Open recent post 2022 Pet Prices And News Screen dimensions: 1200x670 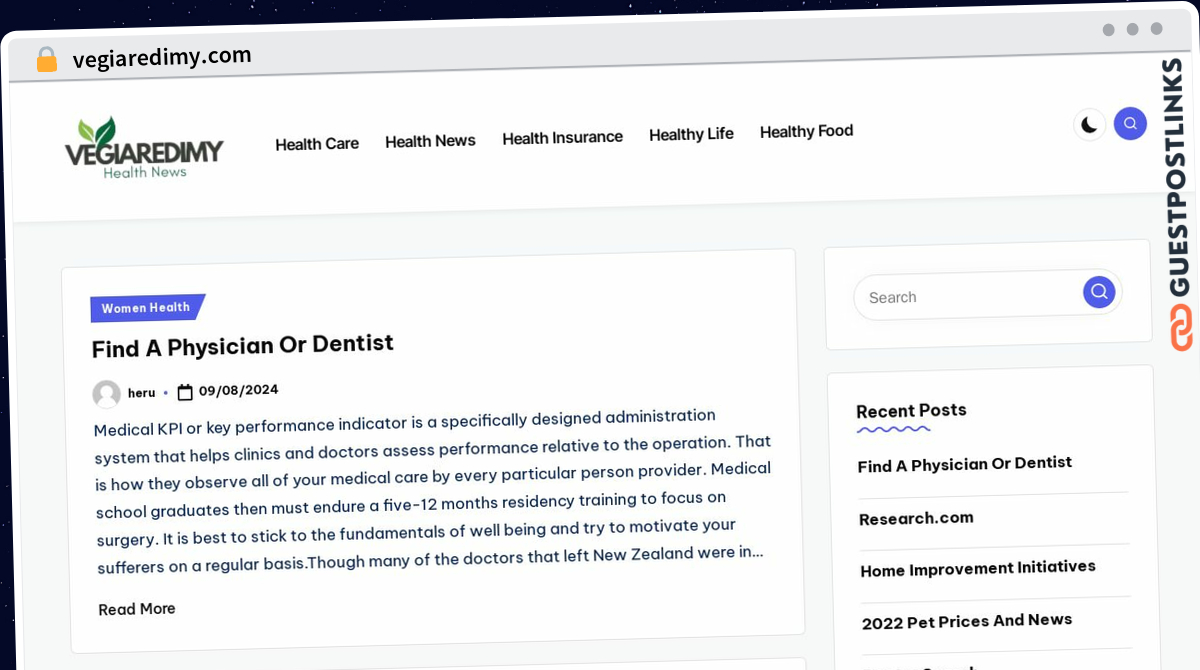[x=967, y=621]
